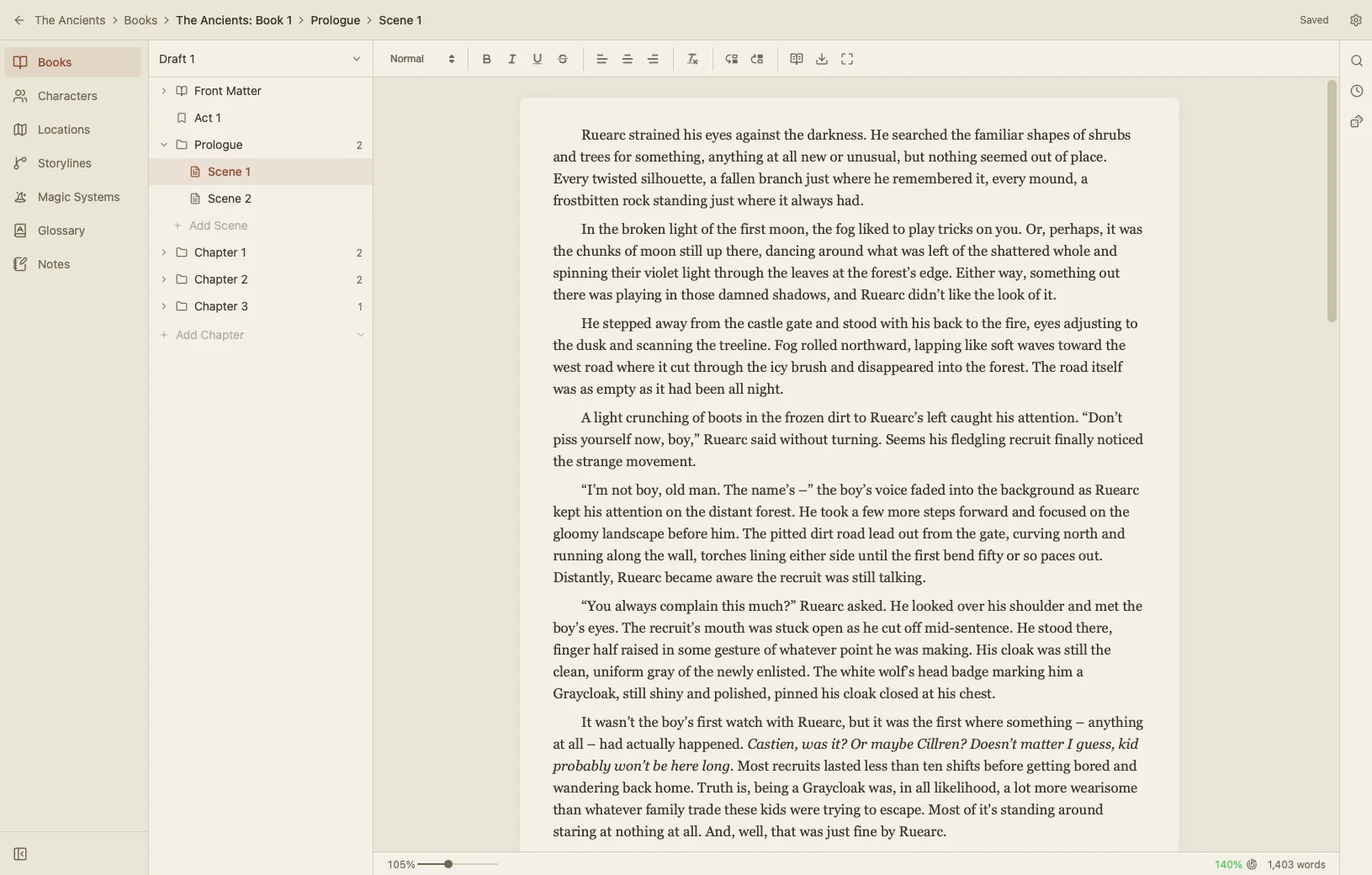Toggle underline formatting
1372x875 pixels.
coord(537,59)
